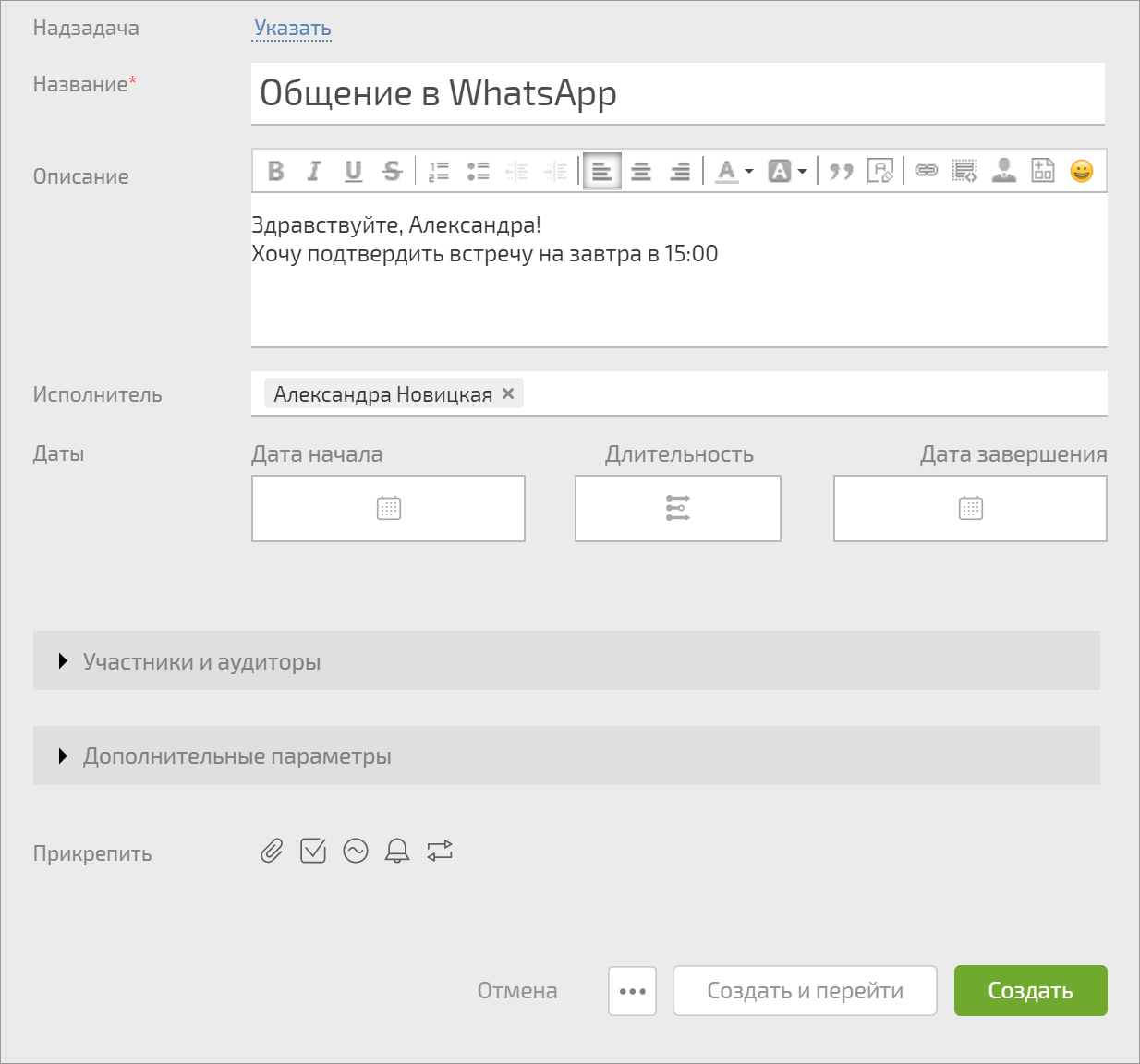Open the Длительность duration slider field
Image resolution: width=1140 pixels, height=1064 pixels.
(677, 508)
